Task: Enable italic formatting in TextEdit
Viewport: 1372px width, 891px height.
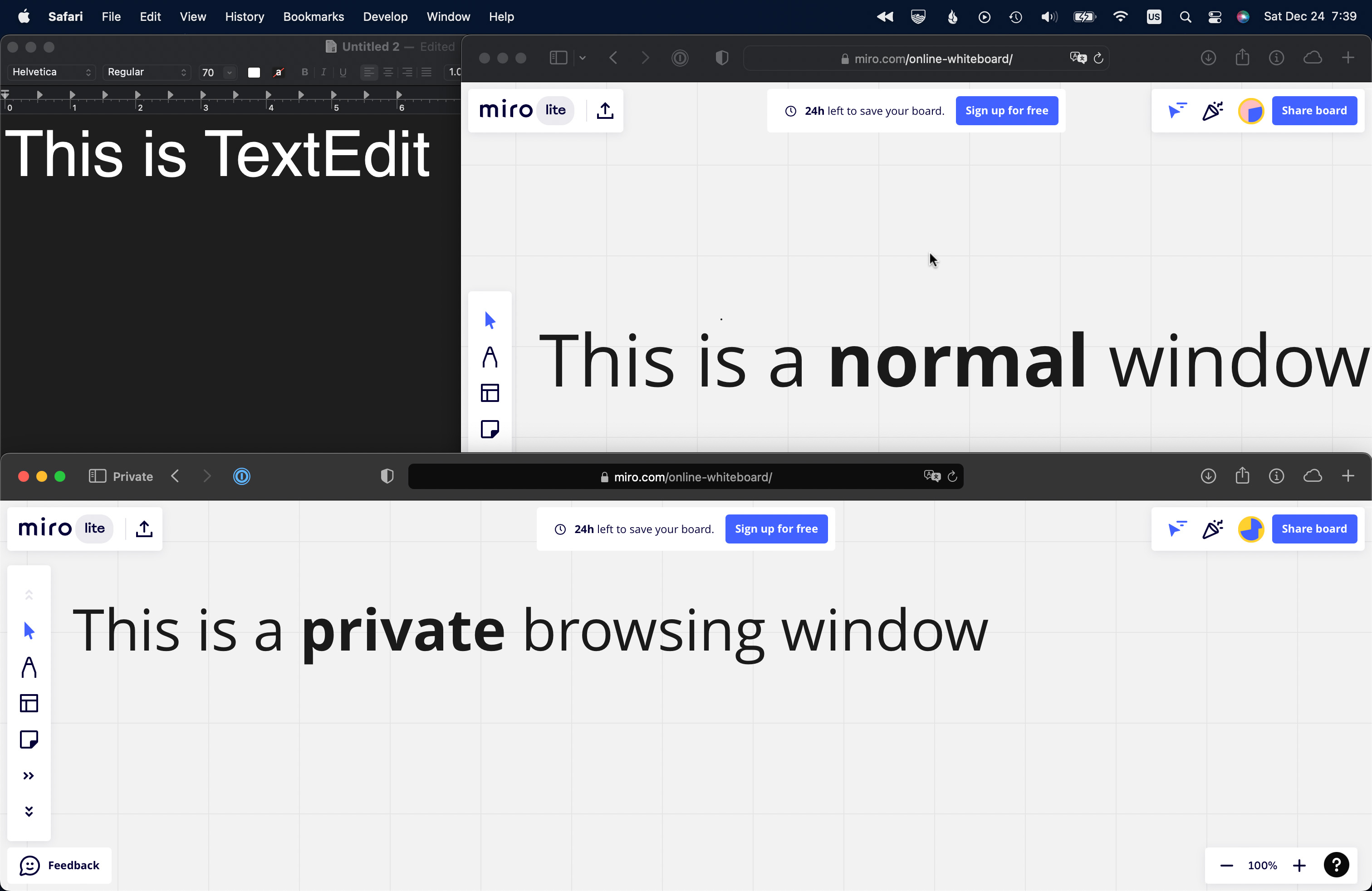Action: tap(323, 72)
